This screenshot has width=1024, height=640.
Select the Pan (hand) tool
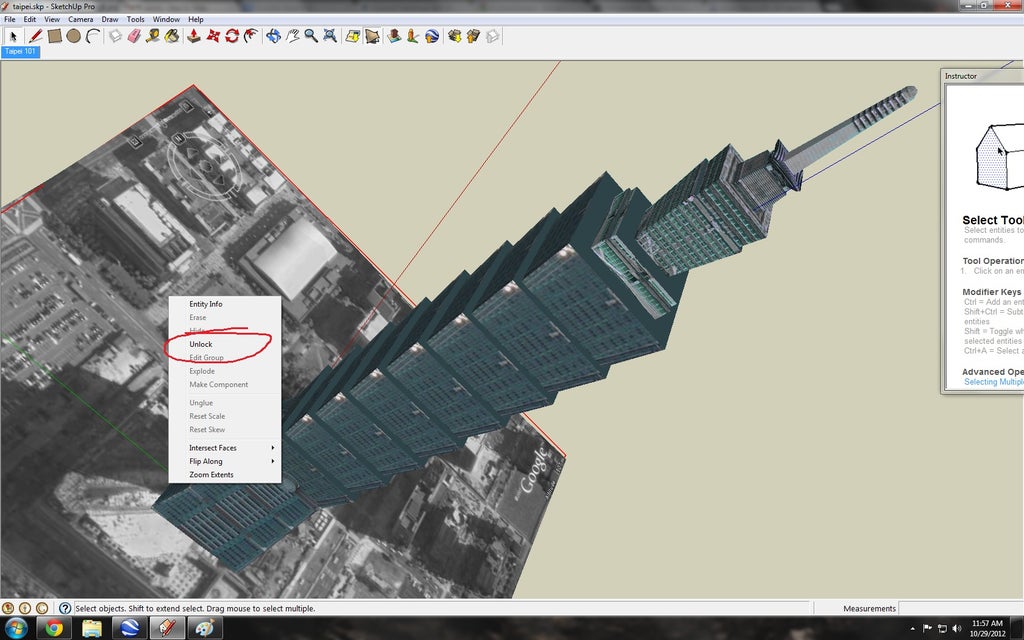292,36
